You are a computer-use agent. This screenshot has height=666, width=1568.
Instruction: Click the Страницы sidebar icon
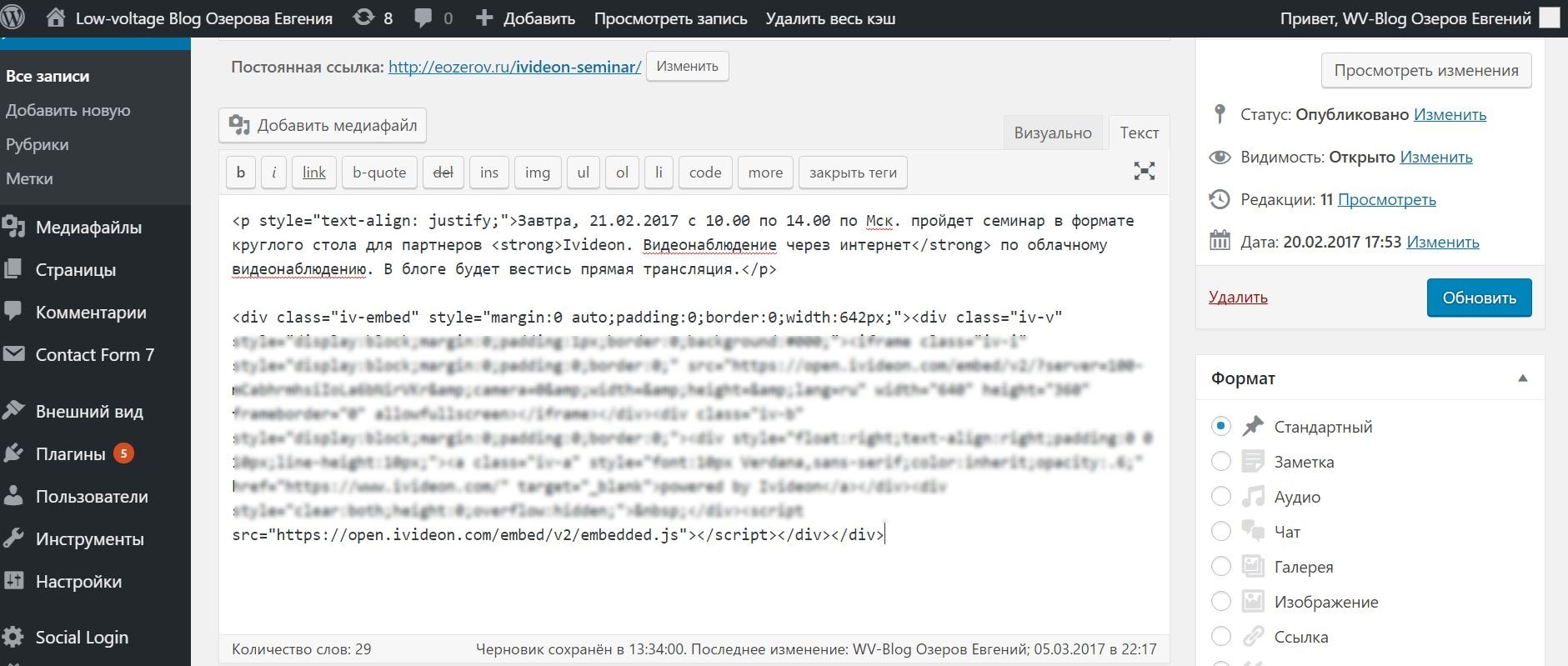(x=13, y=269)
